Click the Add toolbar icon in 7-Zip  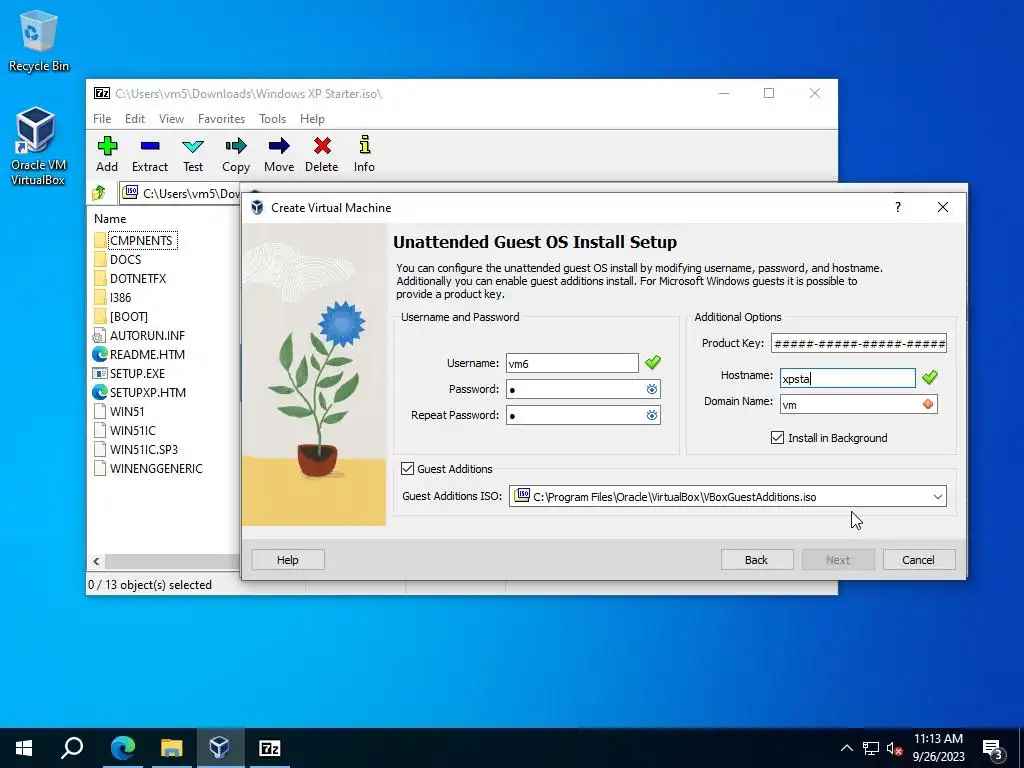pos(107,155)
